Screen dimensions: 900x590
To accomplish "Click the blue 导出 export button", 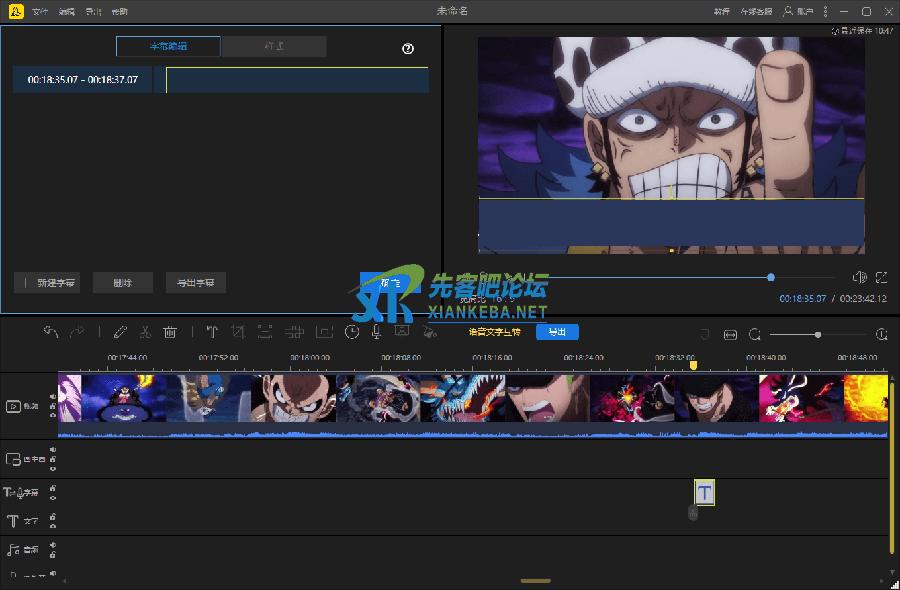I will [x=557, y=331].
